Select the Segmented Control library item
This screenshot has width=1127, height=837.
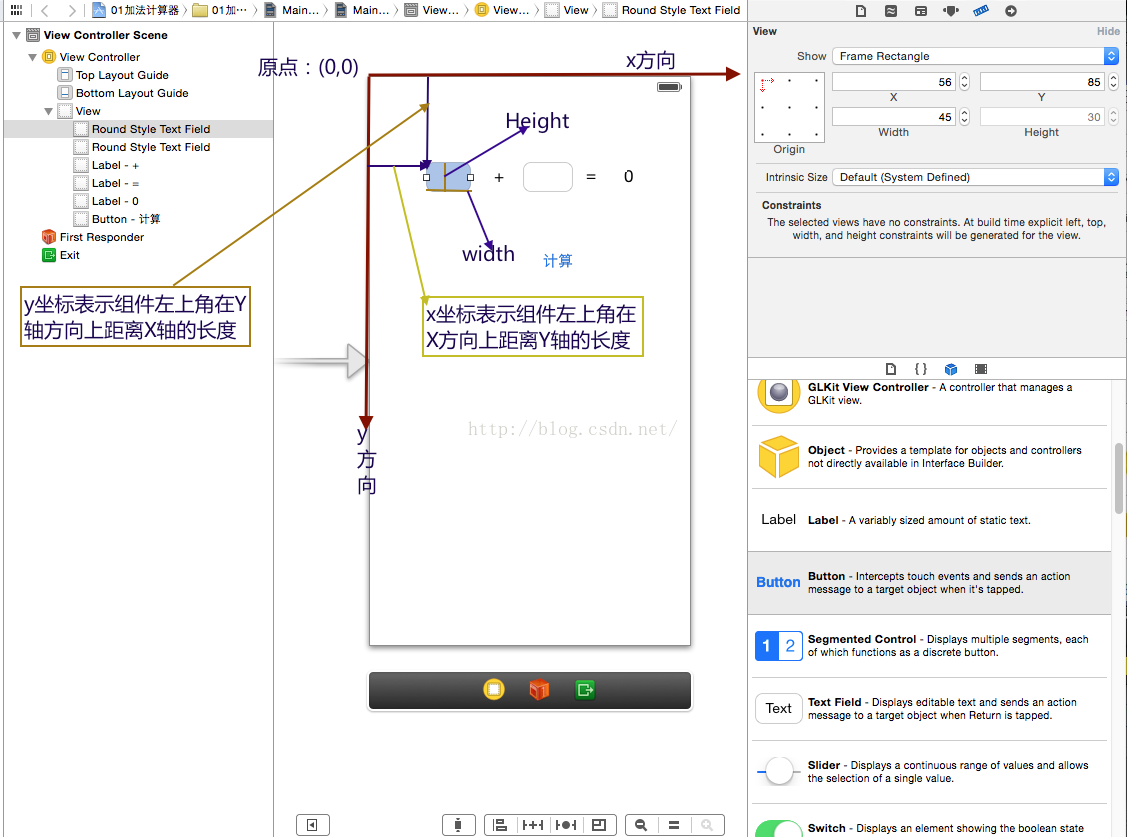(x=929, y=646)
